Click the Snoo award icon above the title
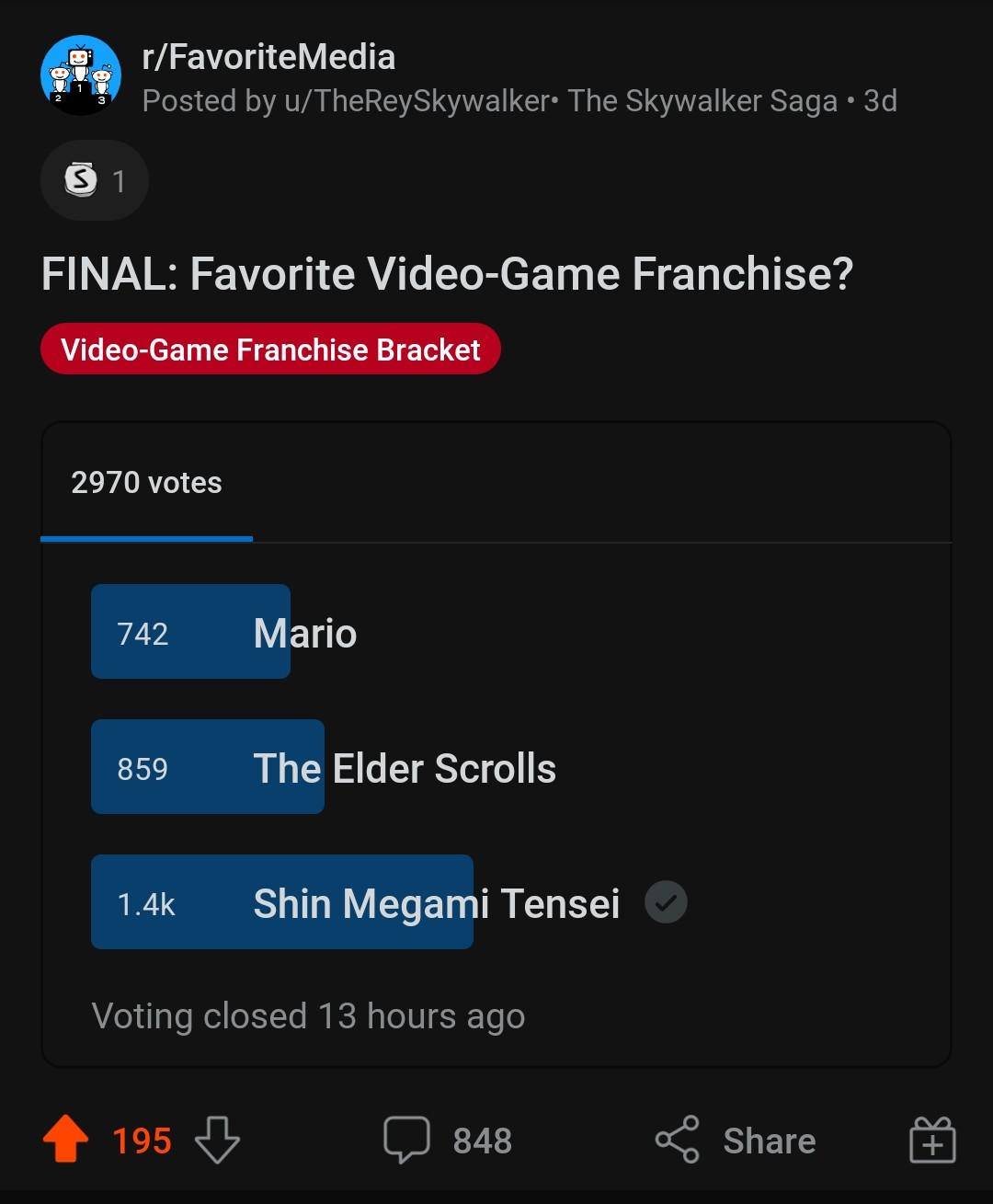Viewport: 993px width, 1204px height. 81,180
